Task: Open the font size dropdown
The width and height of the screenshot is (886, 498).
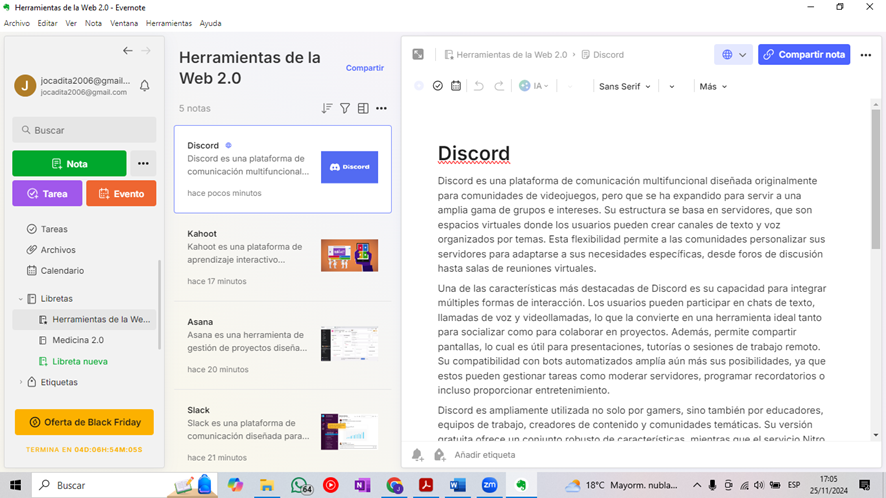Action: pos(671,86)
